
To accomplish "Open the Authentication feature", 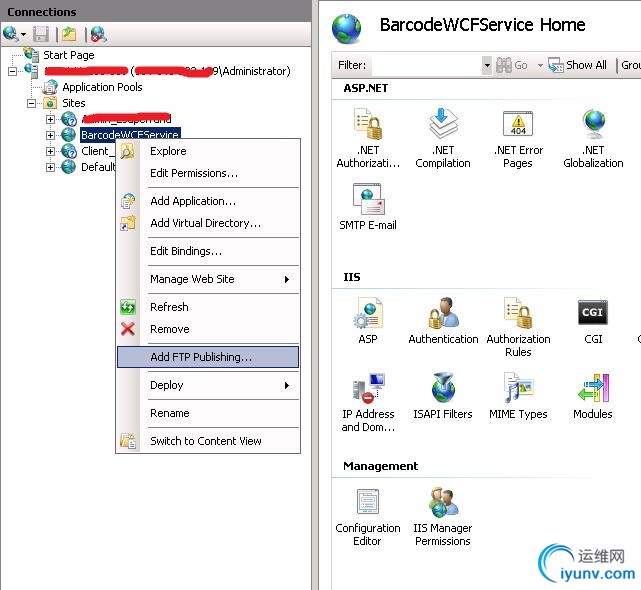I will click(443, 320).
